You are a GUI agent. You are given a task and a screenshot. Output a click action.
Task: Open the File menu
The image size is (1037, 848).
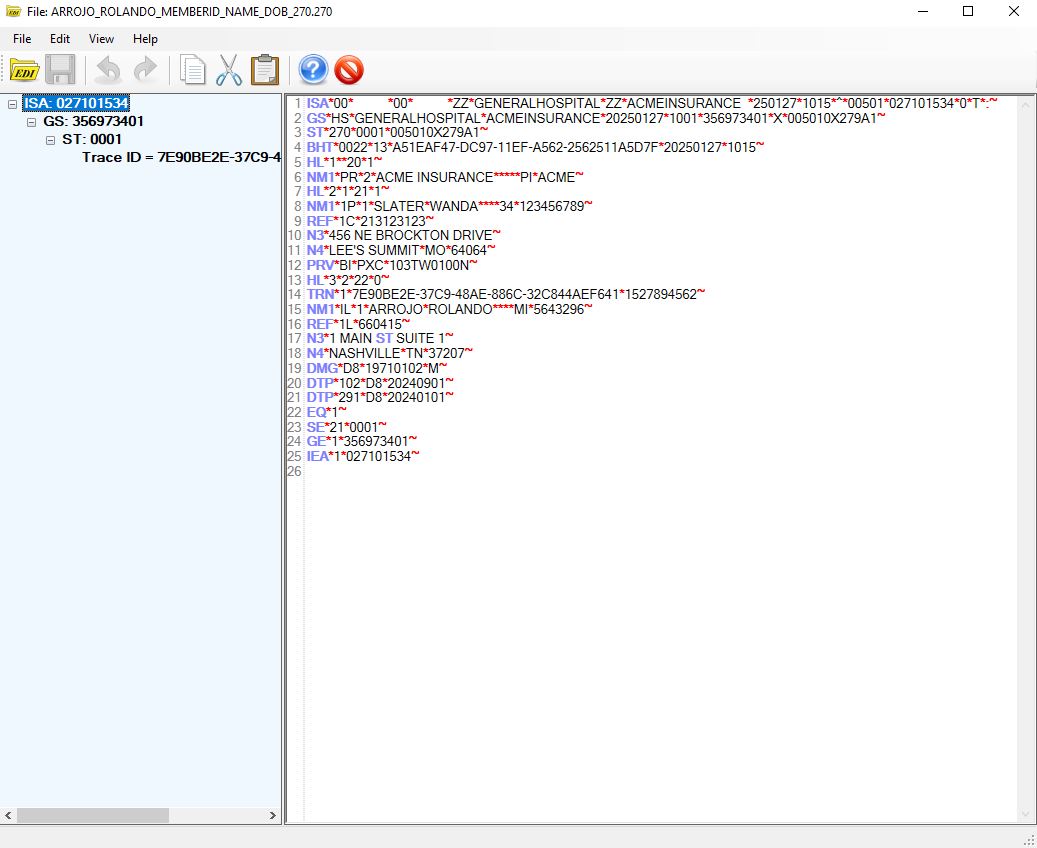pyautogui.click(x=22, y=39)
